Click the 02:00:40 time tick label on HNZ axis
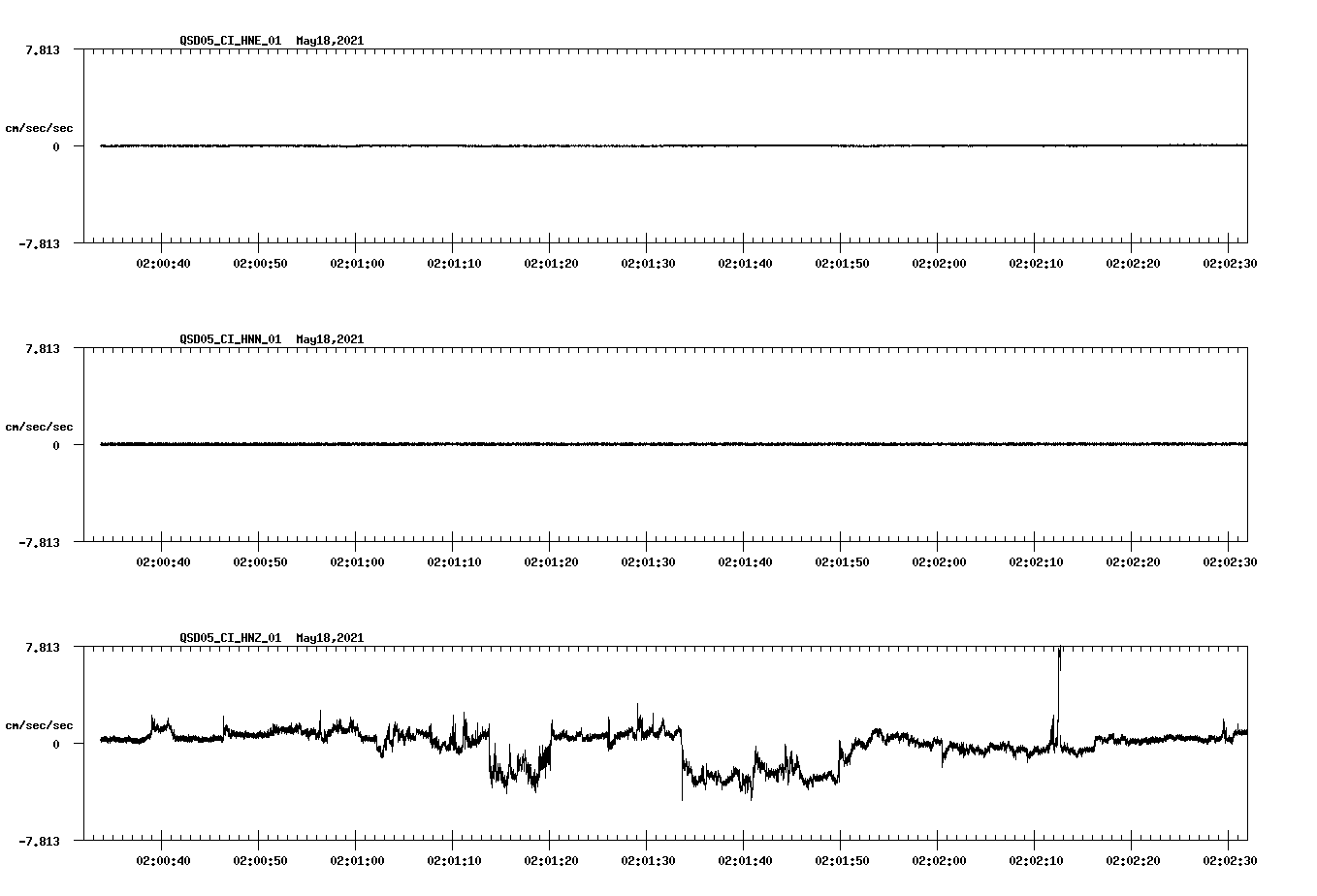 point(161,860)
